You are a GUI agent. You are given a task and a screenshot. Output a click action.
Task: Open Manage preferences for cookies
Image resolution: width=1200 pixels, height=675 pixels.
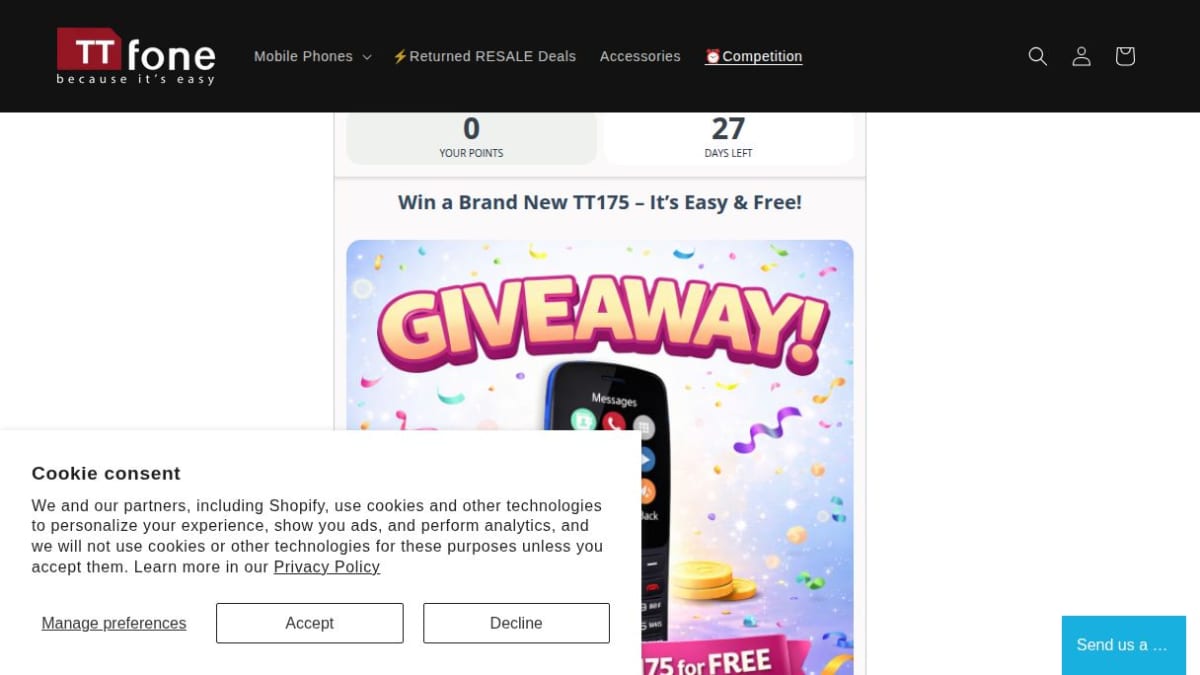tap(114, 623)
